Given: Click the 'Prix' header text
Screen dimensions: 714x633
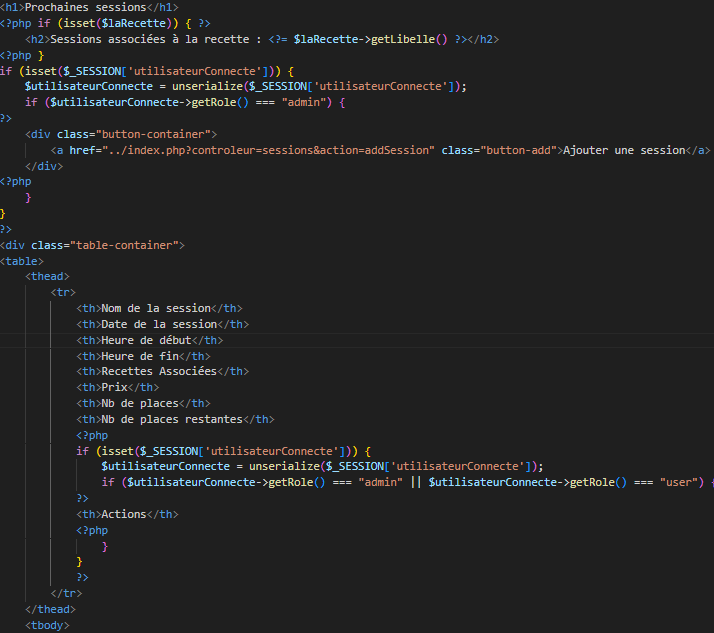Looking at the screenshot, I should pyautogui.click(x=114, y=388).
